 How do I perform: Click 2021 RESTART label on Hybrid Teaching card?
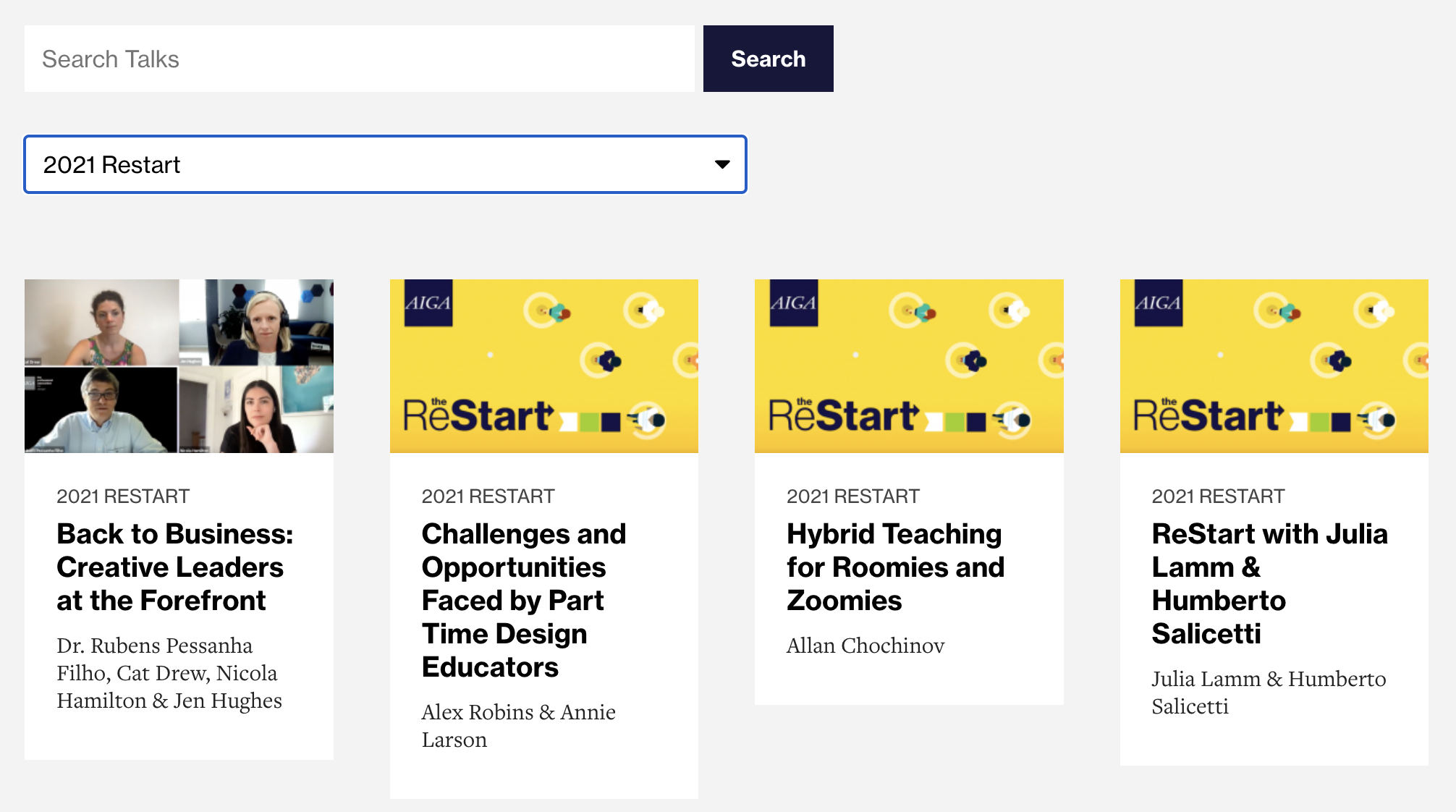852,496
